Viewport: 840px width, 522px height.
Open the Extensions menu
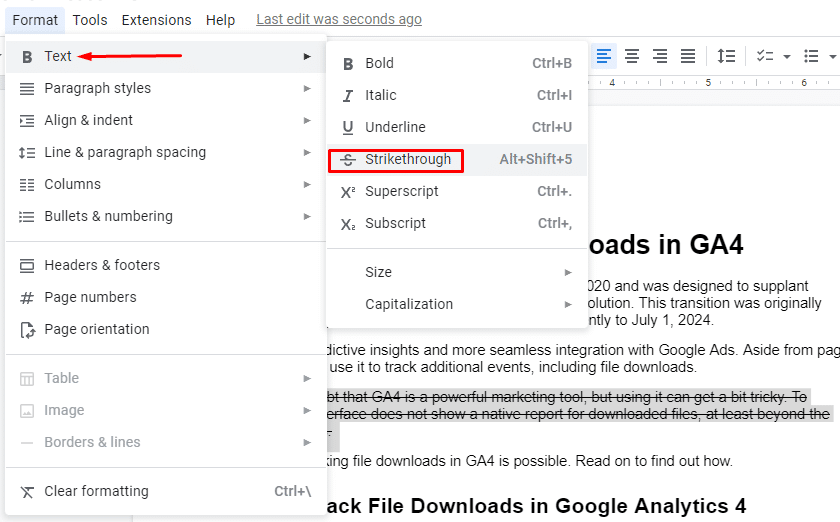coord(156,20)
